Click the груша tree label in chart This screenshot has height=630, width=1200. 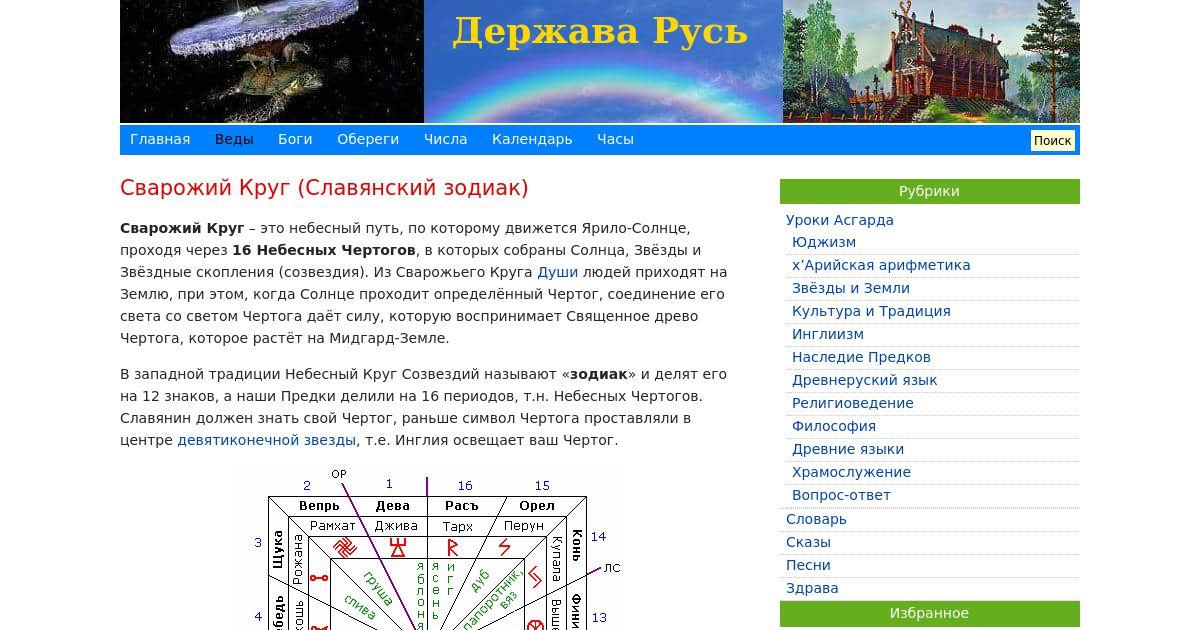tap(377, 588)
